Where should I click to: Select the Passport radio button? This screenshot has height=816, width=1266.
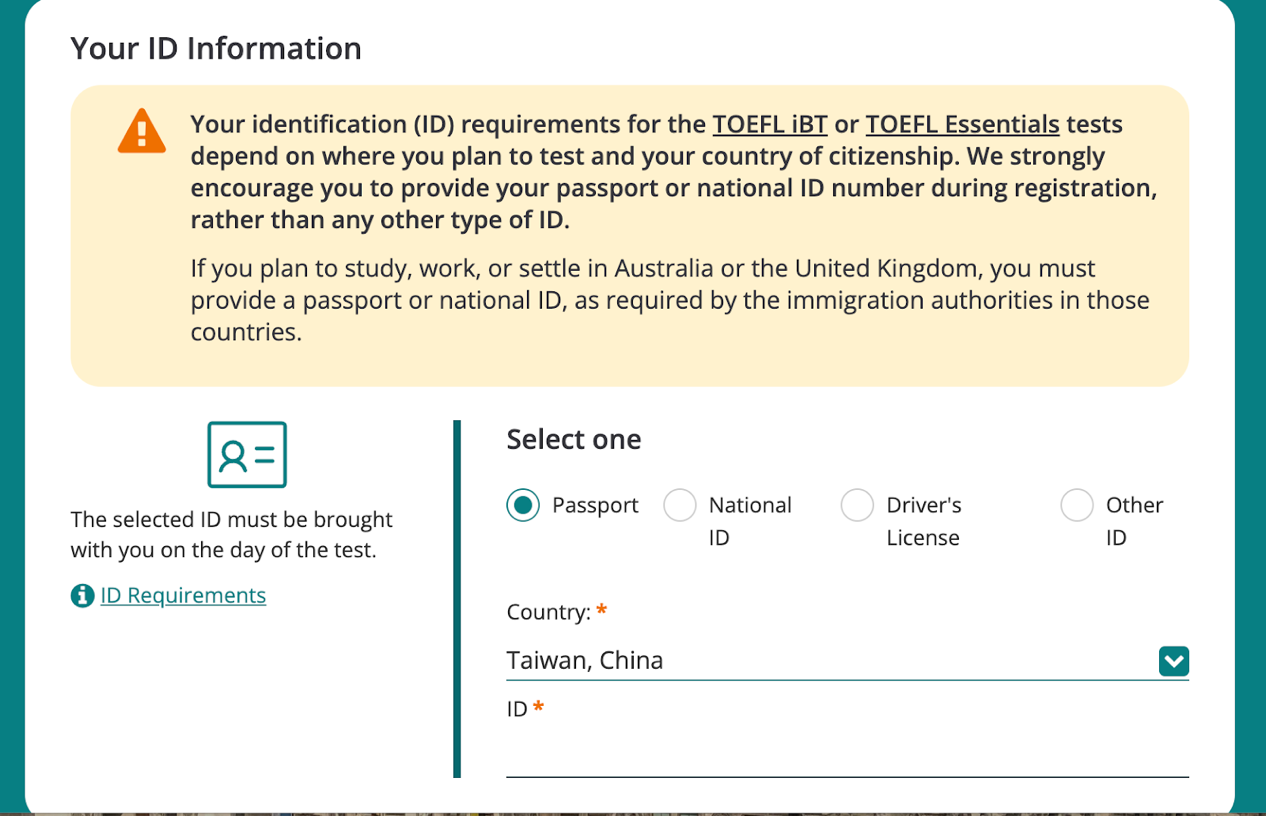(x=523, y=505)
